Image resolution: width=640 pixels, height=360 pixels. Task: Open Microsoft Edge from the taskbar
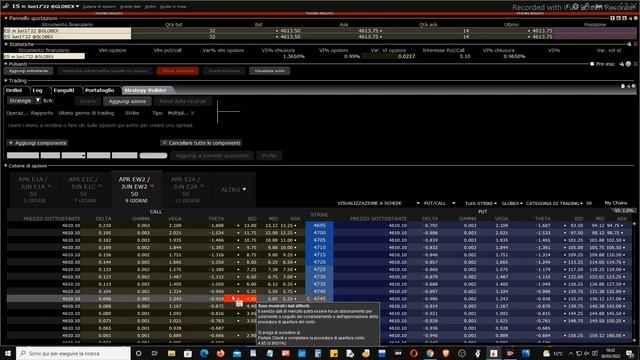point(204,353)
